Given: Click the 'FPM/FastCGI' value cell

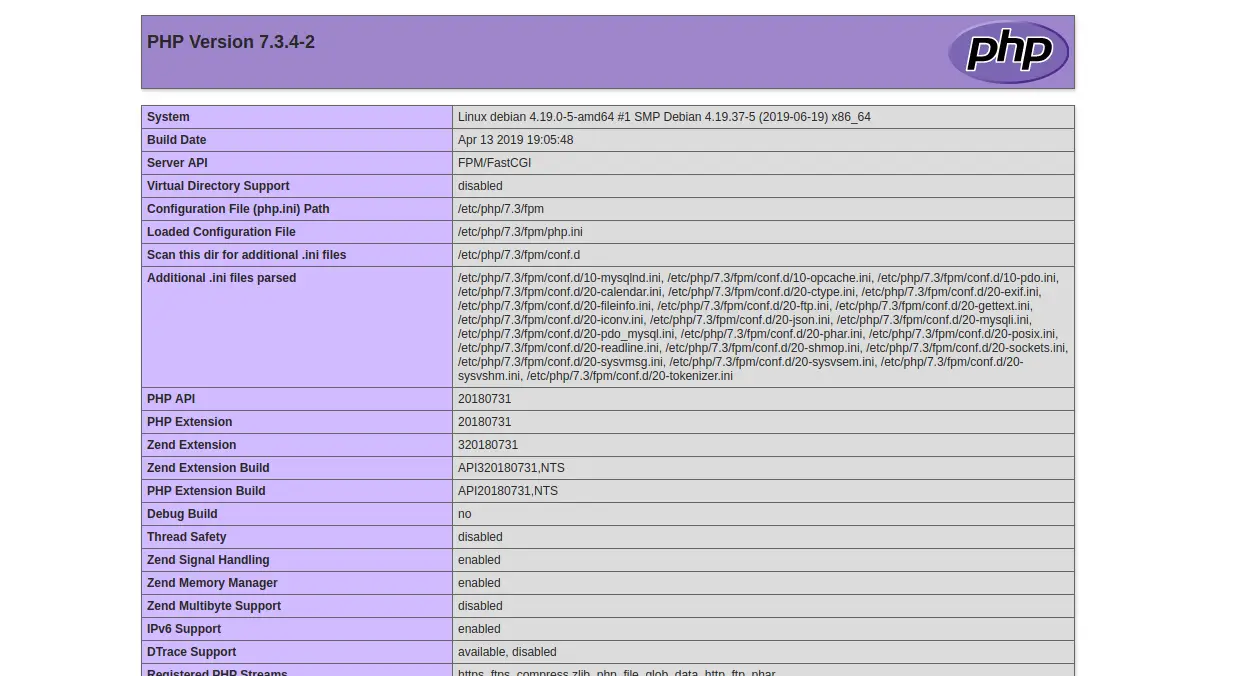Looking at the screenshot, I should pos(763,163).
